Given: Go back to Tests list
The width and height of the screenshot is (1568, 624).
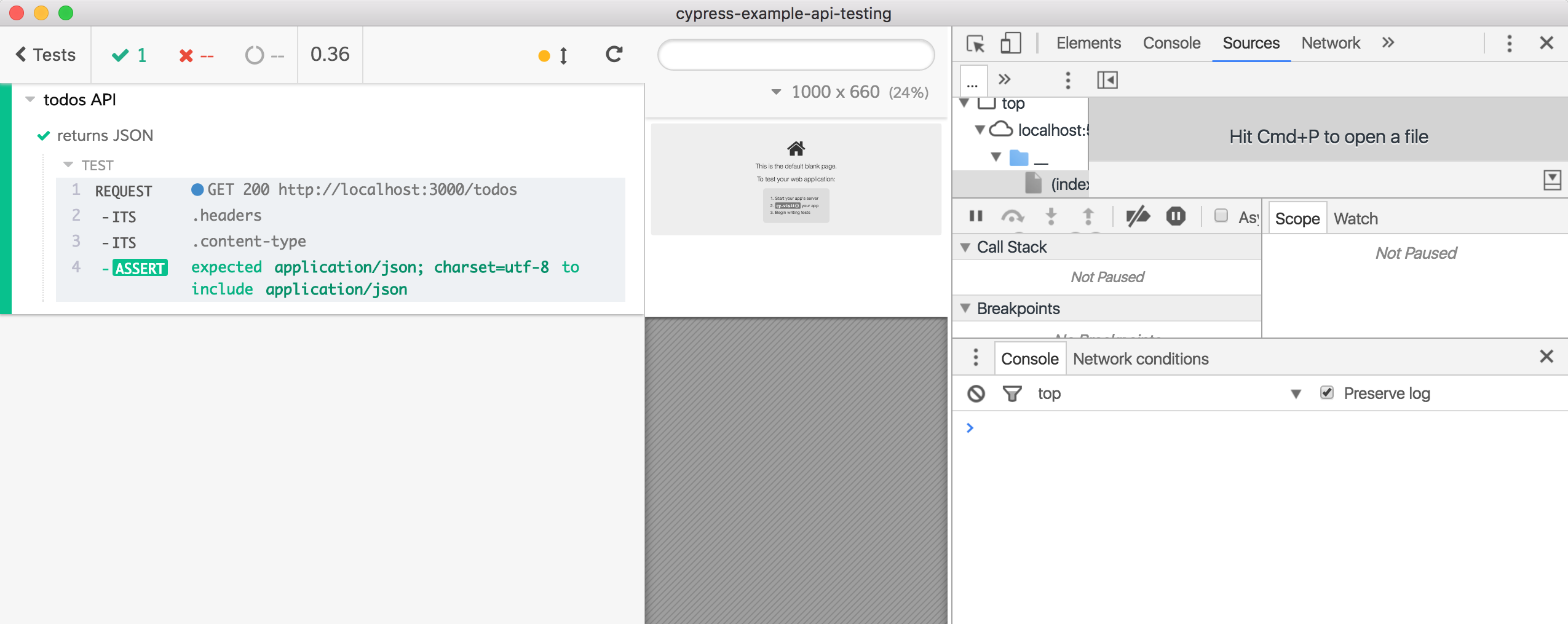Looking at the screenshot, I should 46,55.
